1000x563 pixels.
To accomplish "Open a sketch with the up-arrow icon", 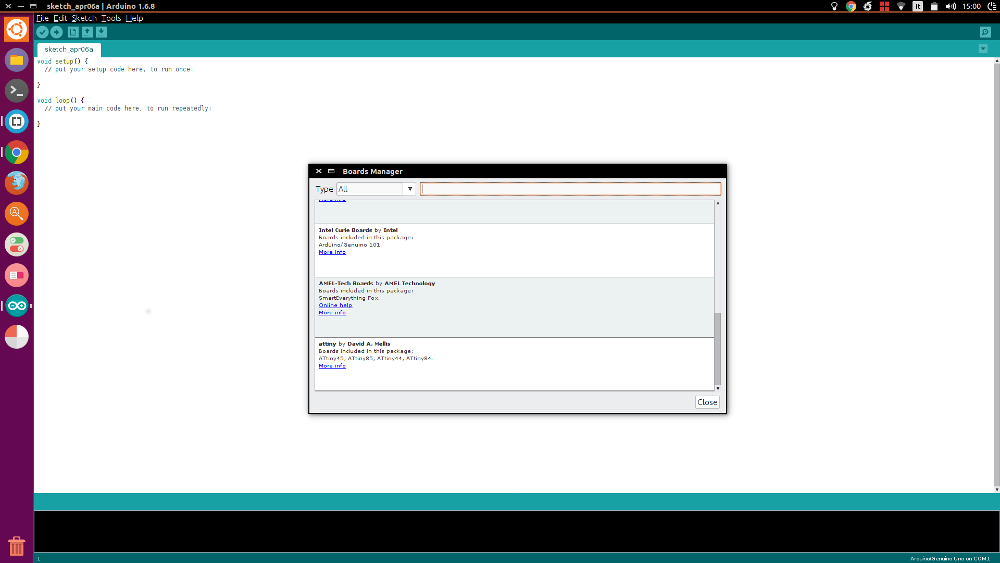I will click(87, 32).
